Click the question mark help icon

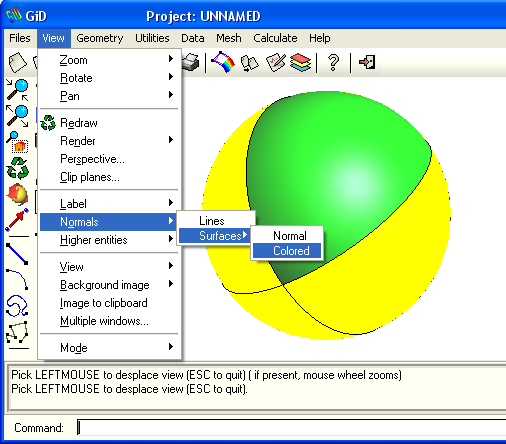point(333,62)
